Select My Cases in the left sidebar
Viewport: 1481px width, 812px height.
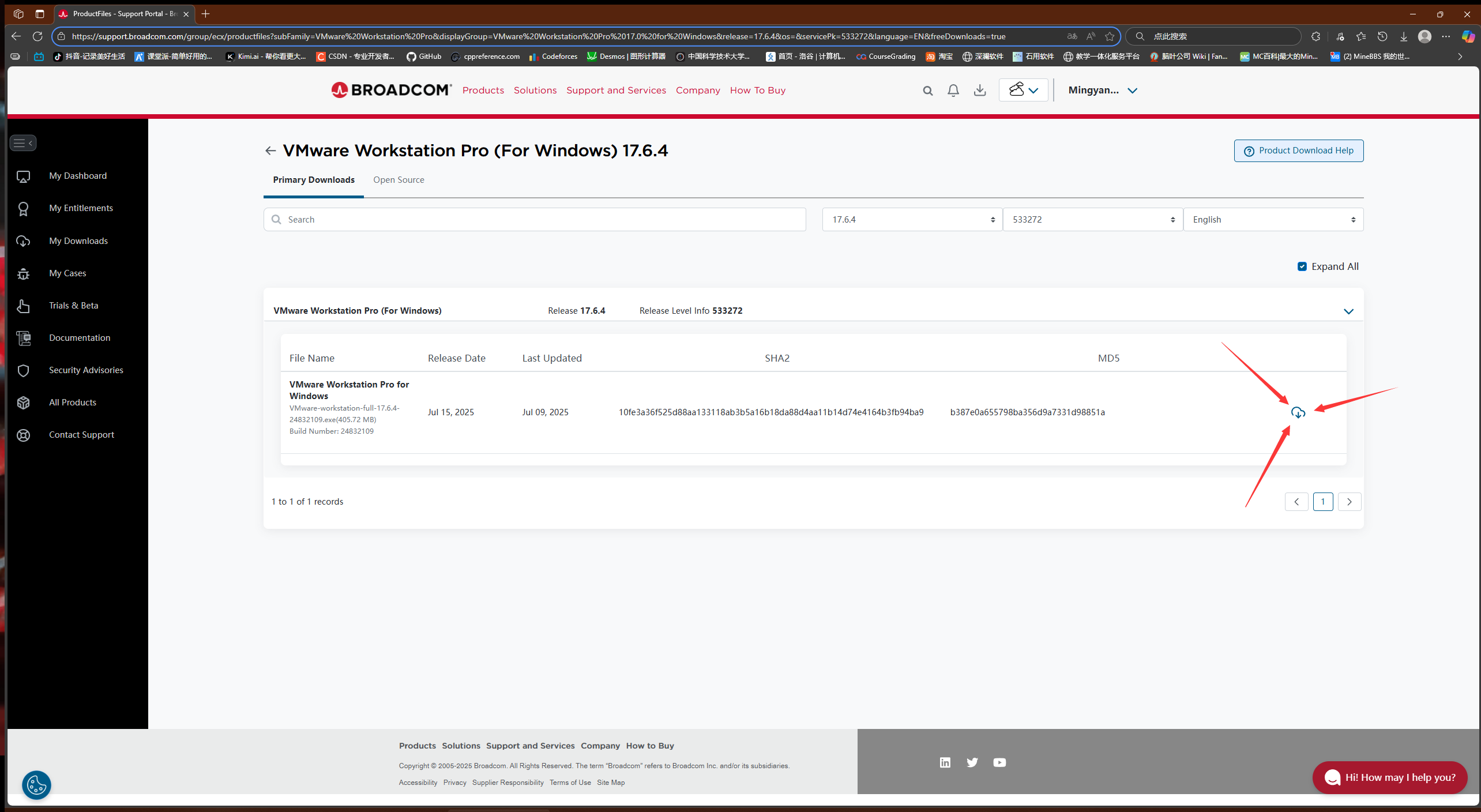click(x=67, y=273)
